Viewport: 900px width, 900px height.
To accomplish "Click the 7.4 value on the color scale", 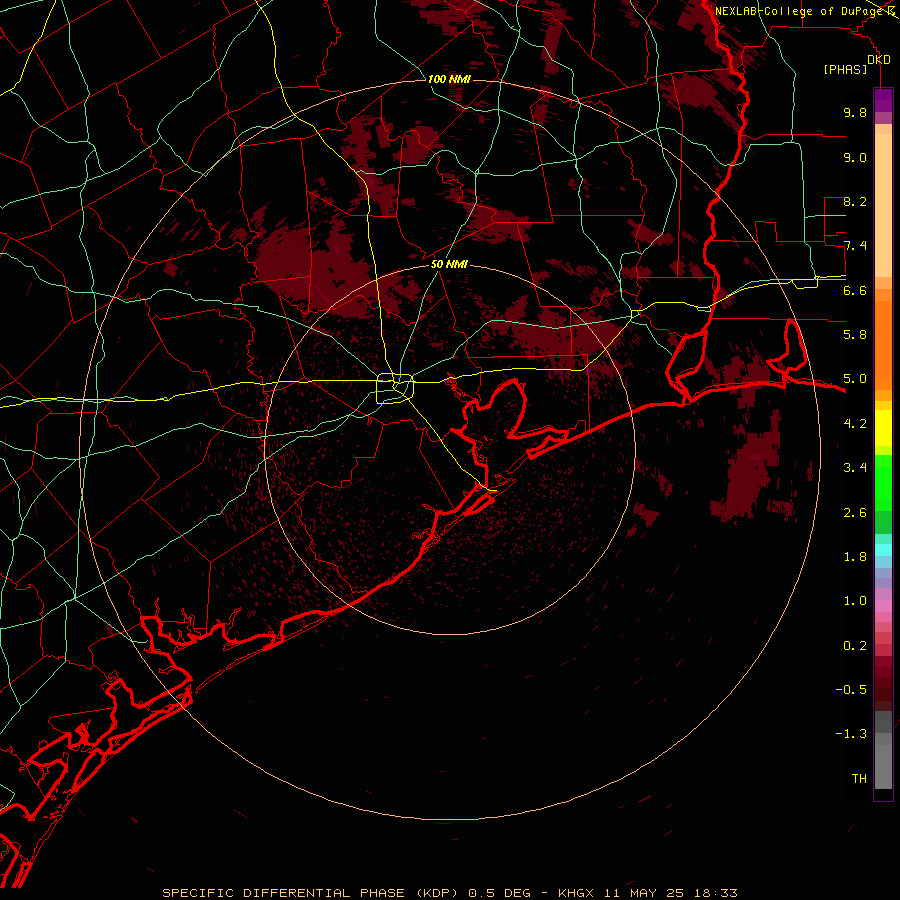I will coord(855,246).
